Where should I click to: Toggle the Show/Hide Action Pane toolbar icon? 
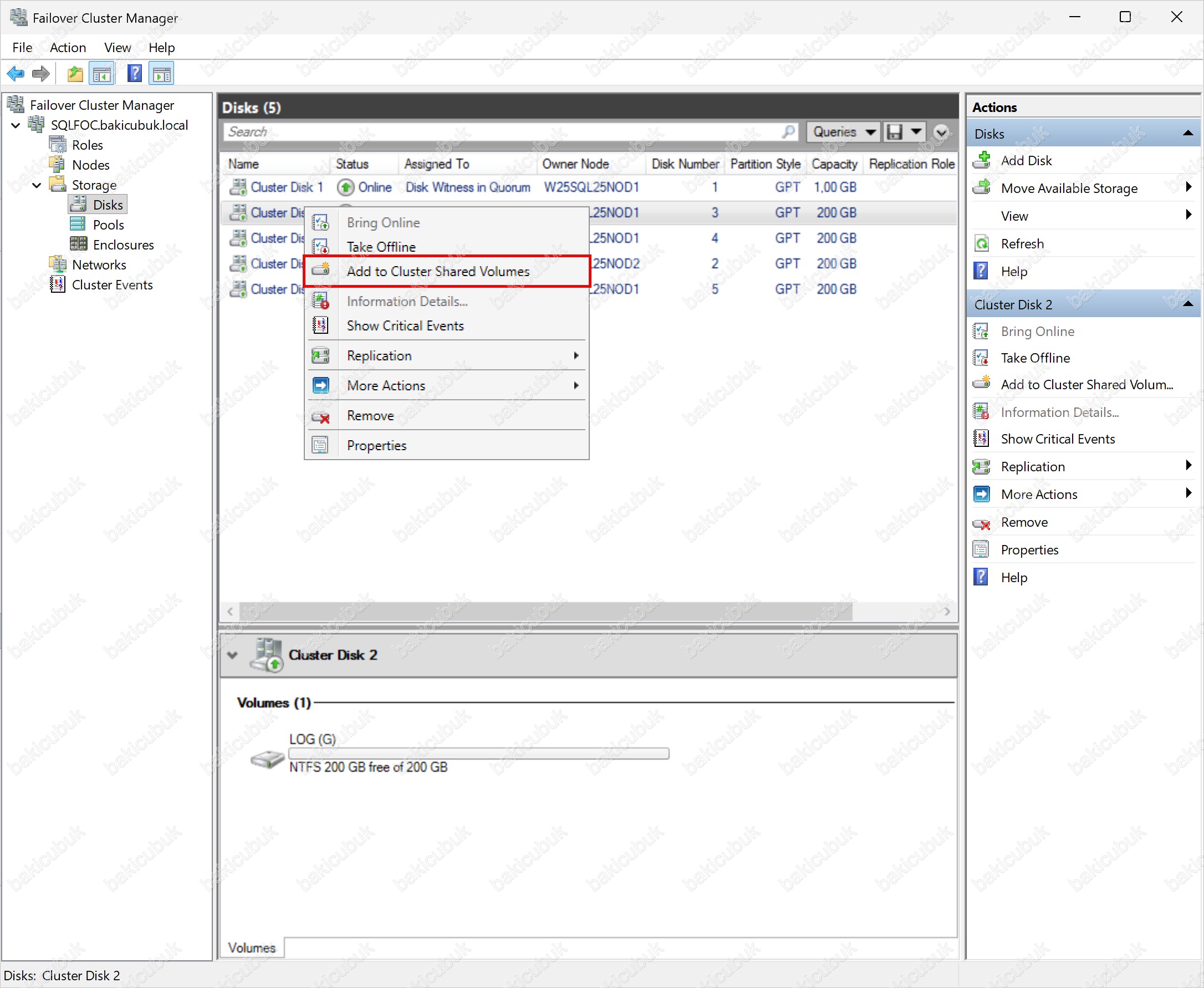pyautogui.click(x=162, y=73)
